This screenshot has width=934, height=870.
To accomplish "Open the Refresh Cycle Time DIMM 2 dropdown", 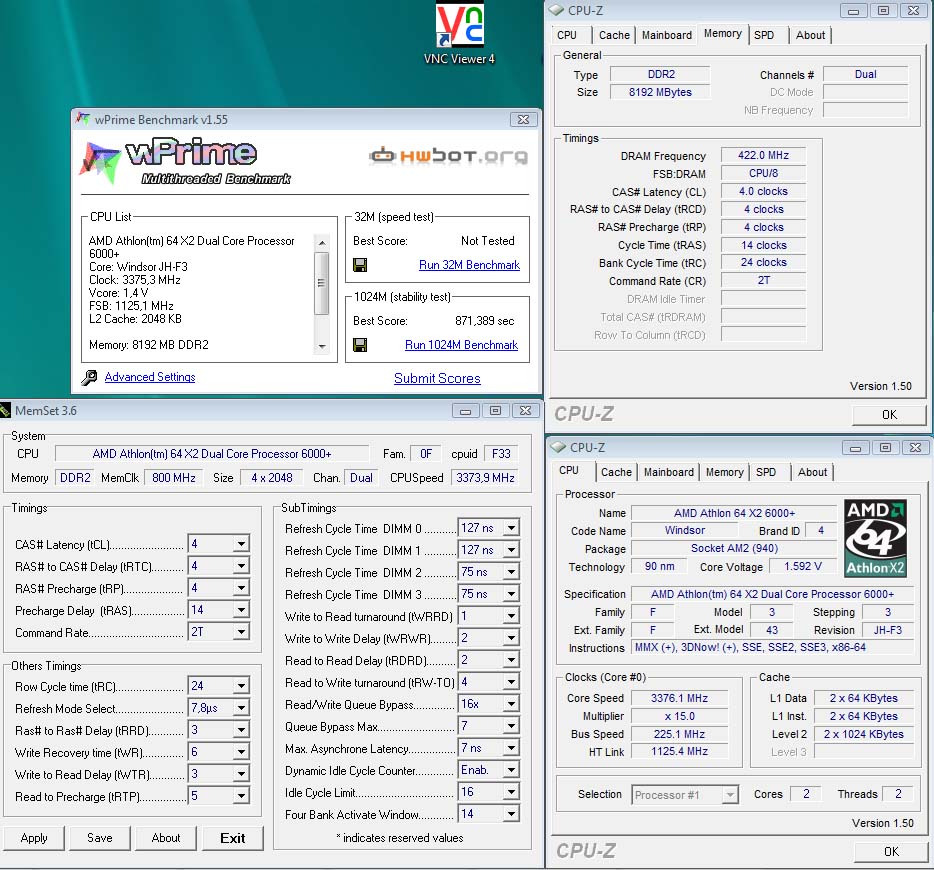I will pyautogui.click(x=511, y=572).
